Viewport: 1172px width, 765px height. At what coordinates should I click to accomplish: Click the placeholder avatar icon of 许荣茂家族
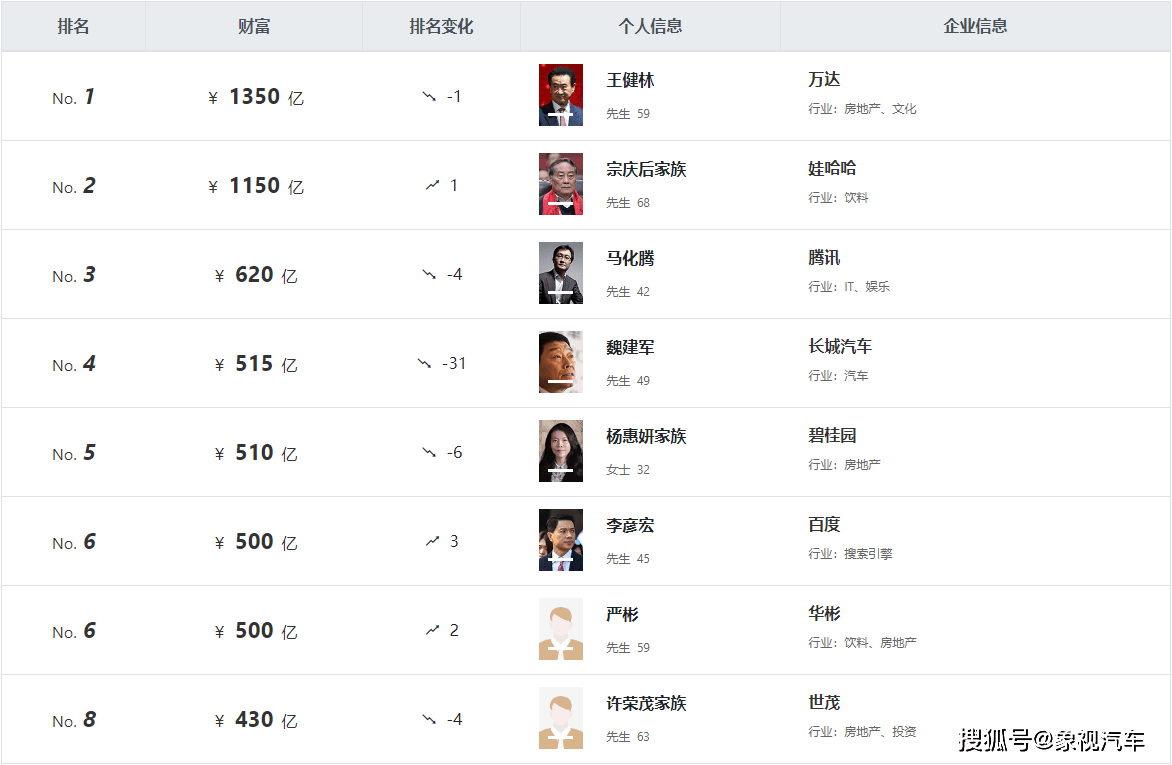tap(561, 718)
